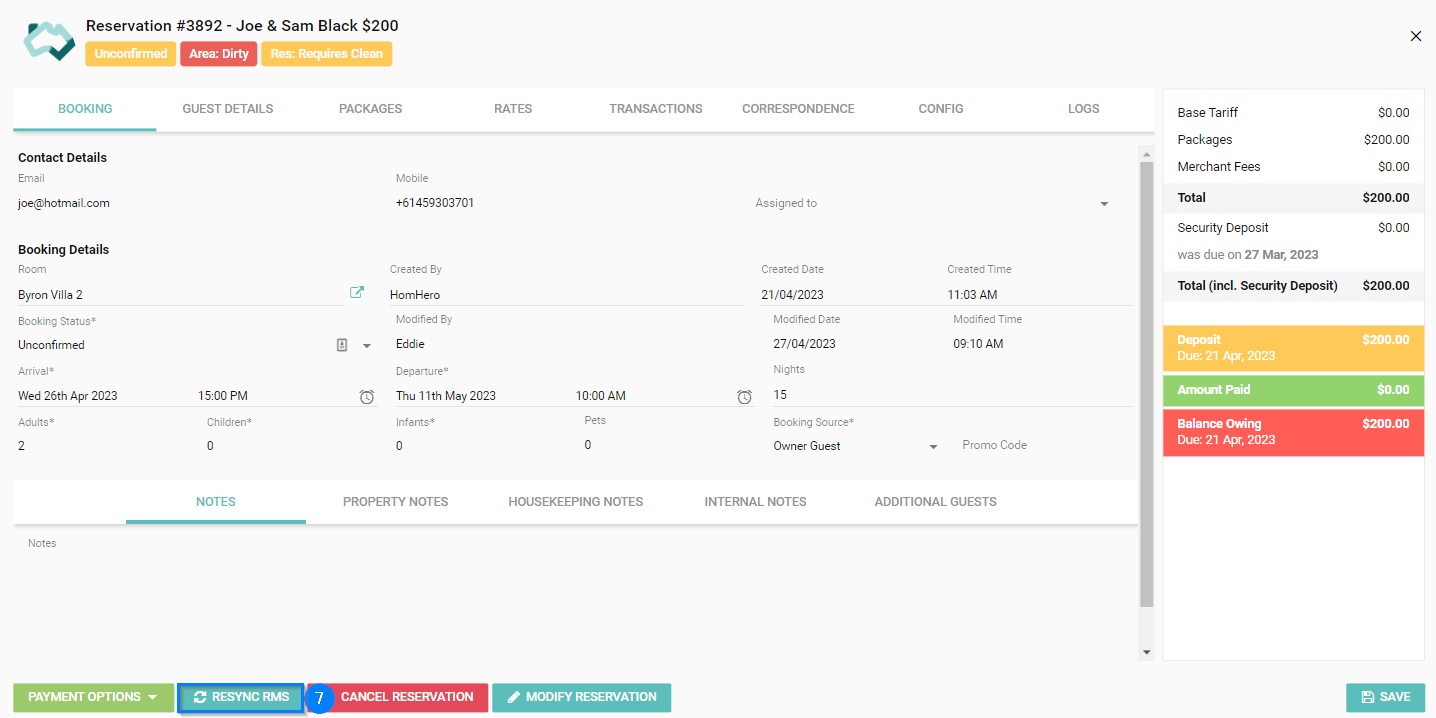Switch to the Guest Details tab
The width and height of the screenshot is (1436, 718).
227,109
